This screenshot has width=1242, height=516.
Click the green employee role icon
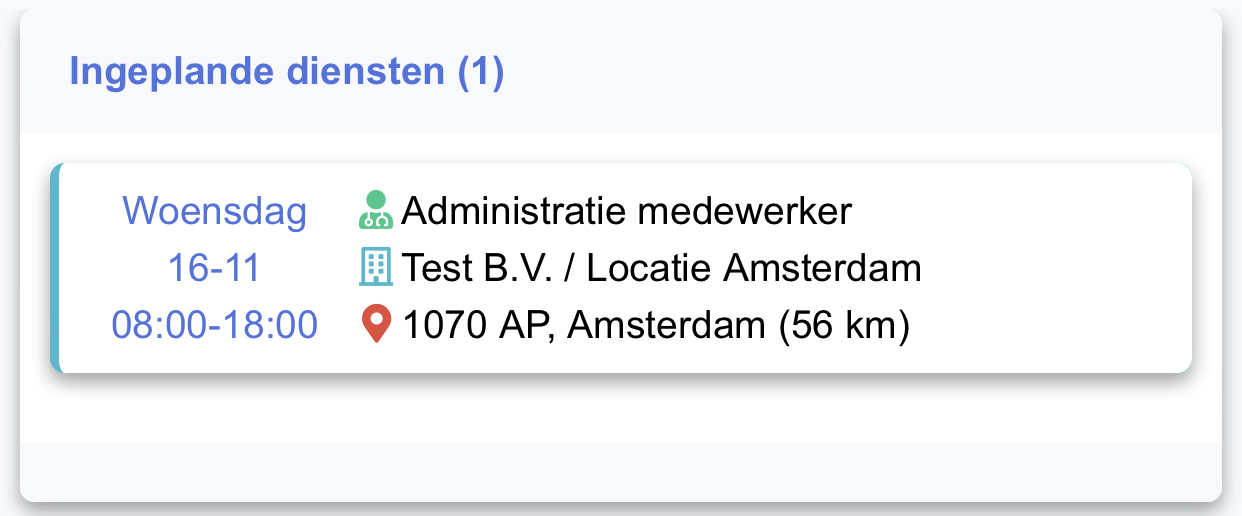[x=376, y=210]
